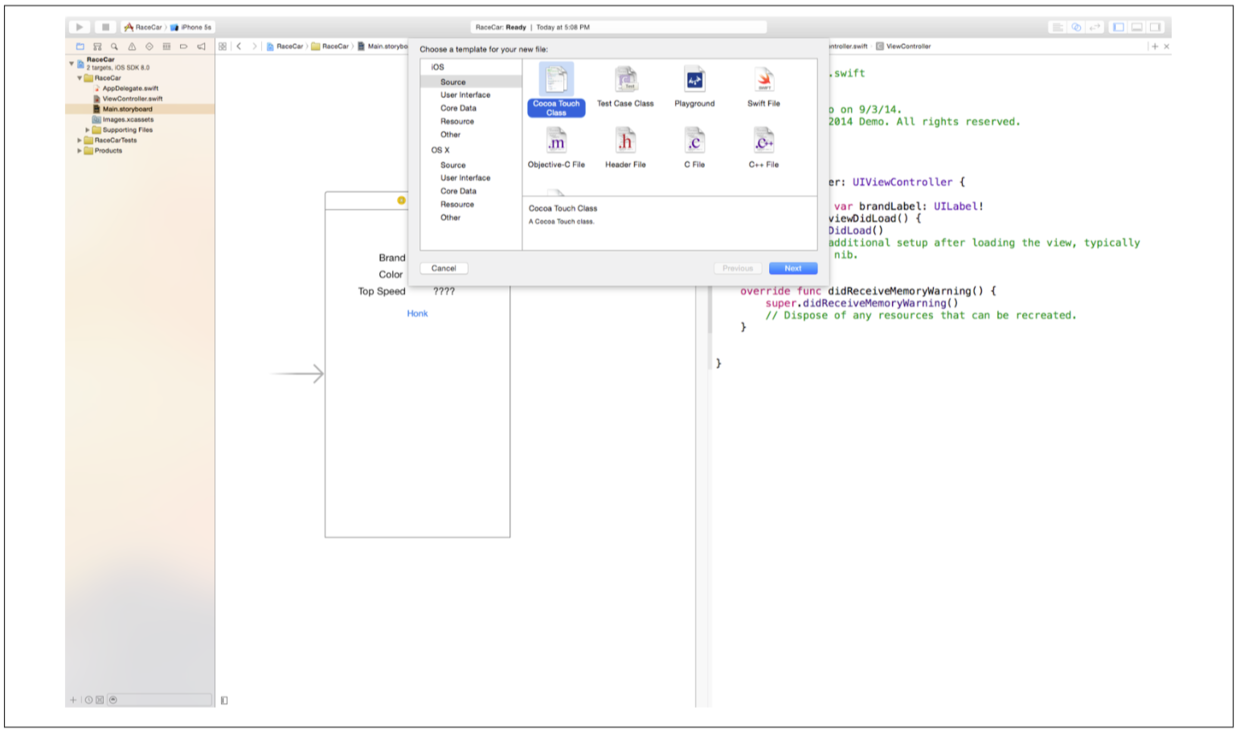This screenshot has width=1240, height=732.
Task: Click the Cancel button
Action: pyautogui.click(x=444, y=268)
